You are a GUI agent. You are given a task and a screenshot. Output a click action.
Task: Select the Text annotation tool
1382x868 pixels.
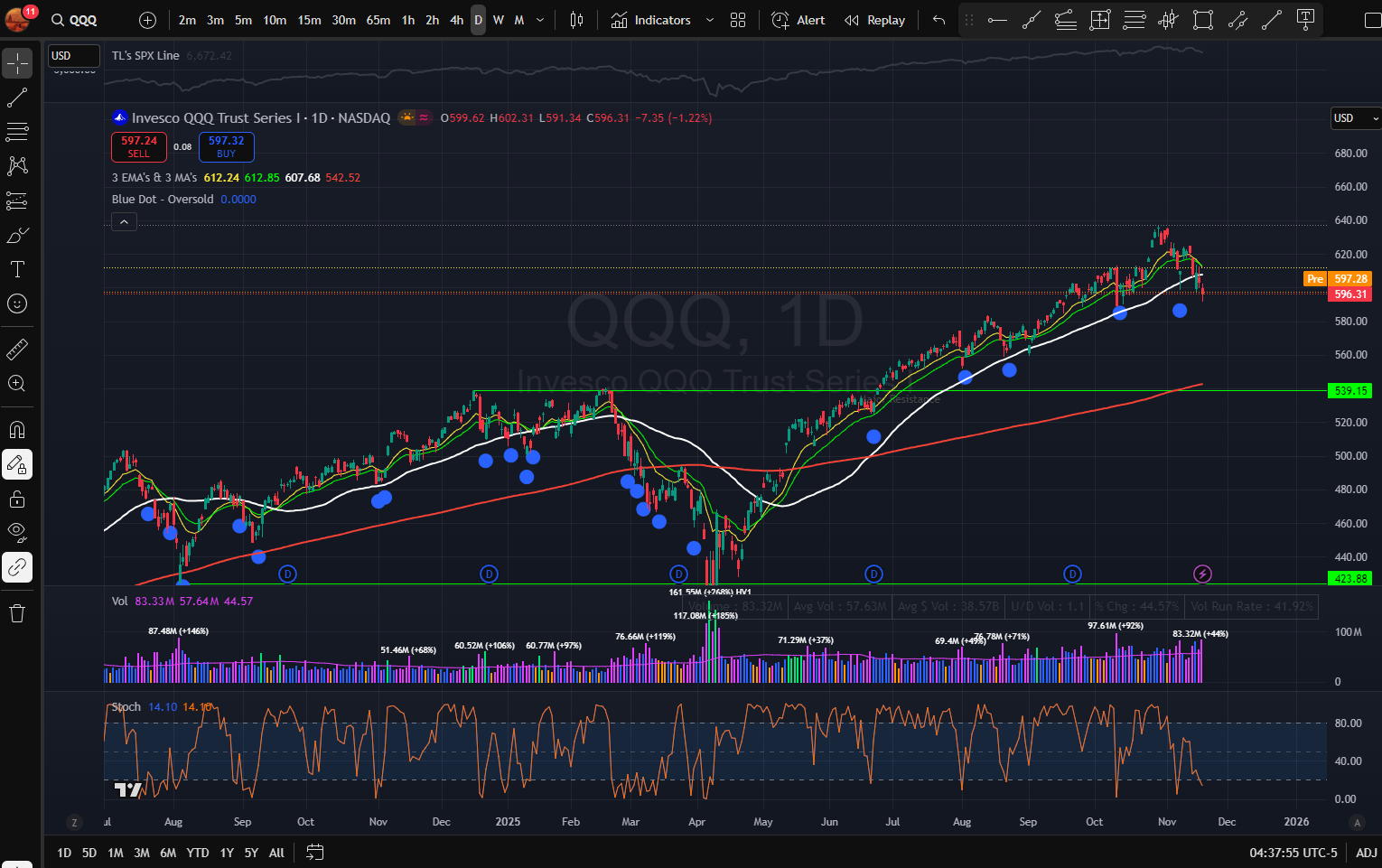coord(17,269)
